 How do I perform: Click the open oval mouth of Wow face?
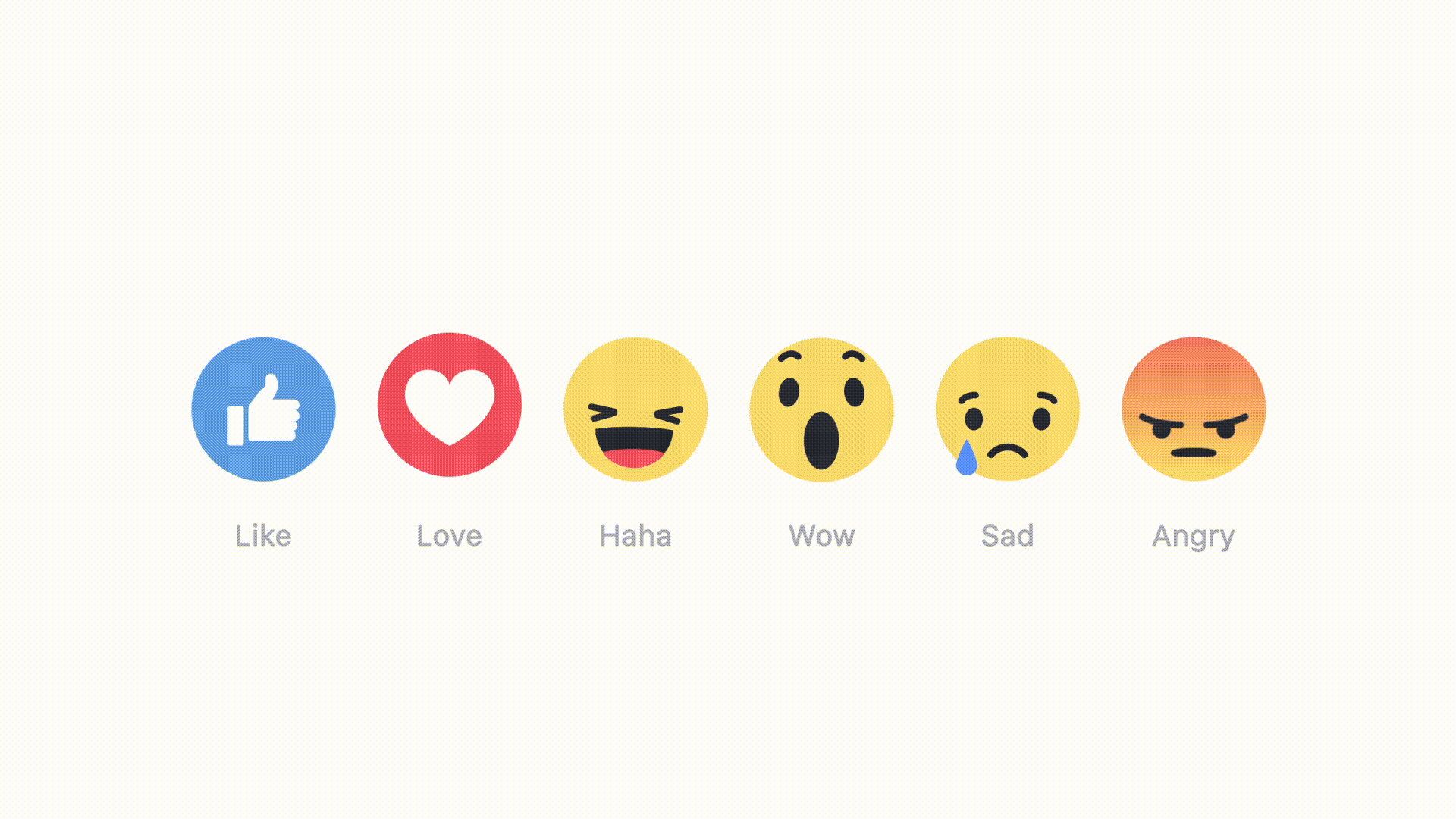(x=821, y=441)
